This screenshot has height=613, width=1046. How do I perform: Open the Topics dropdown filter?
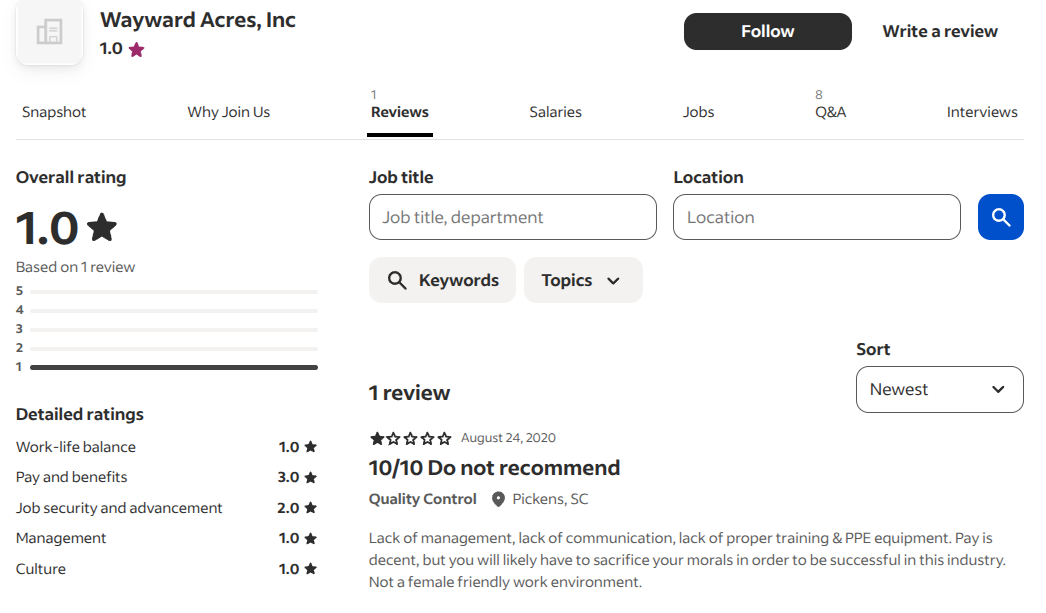coord(582,280)
